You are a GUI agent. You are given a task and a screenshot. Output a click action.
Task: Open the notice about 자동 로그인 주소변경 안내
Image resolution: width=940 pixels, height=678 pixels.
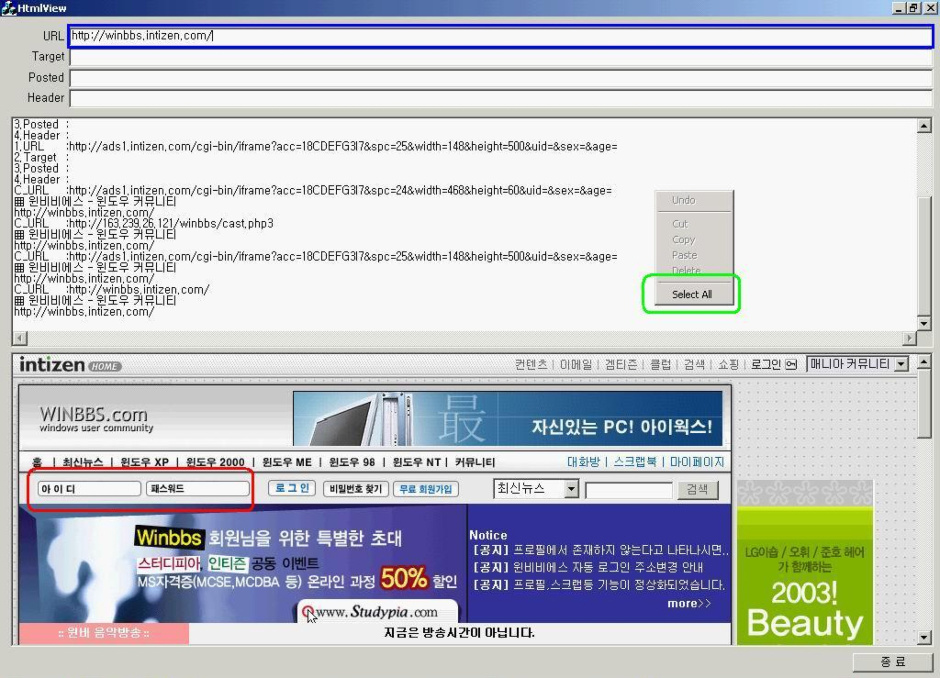tap(588, 567)
